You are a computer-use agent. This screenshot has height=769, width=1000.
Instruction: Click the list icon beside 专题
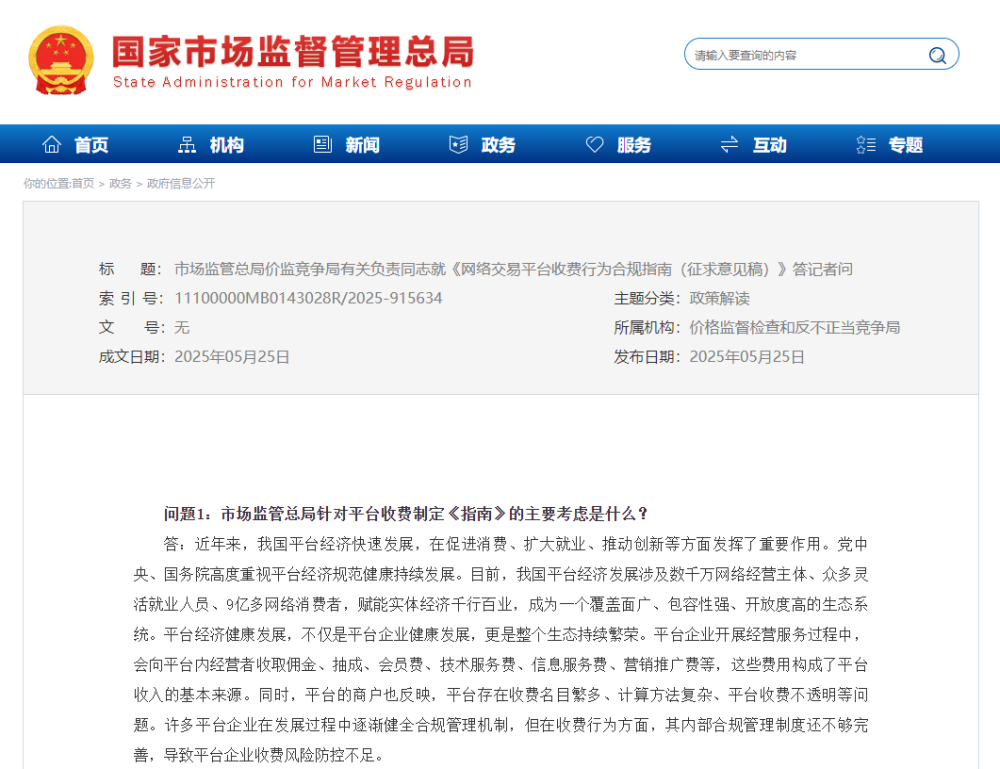865,145
